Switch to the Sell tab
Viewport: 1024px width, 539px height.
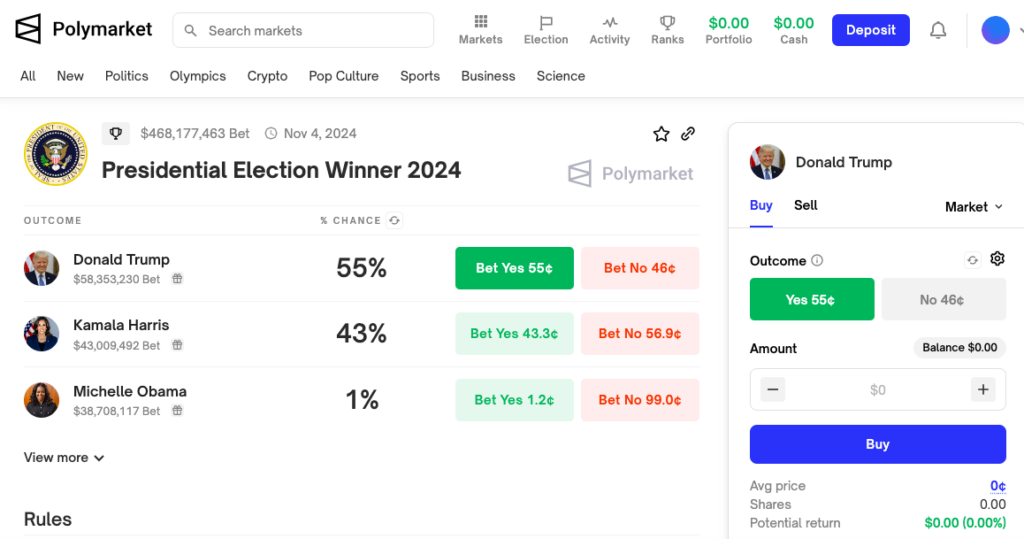pos(805,205)
